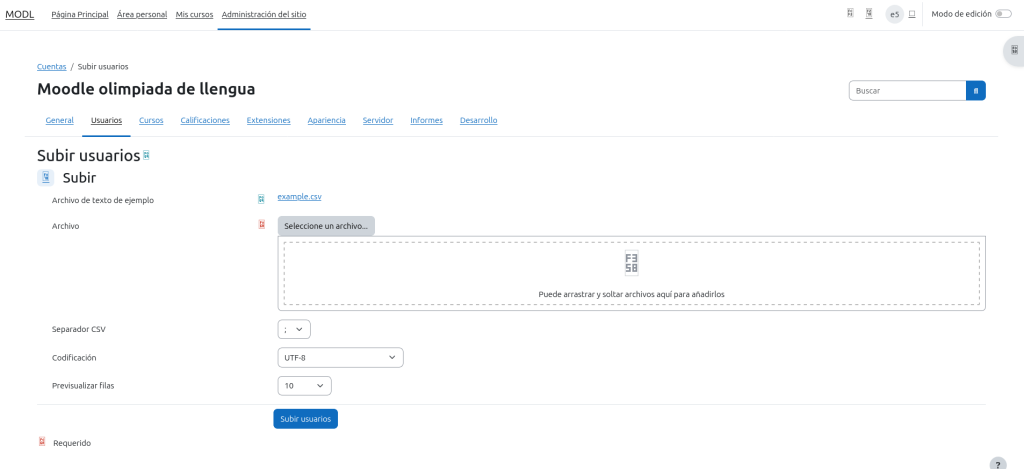Open the Extensiones tab

(x=268, y=120)
